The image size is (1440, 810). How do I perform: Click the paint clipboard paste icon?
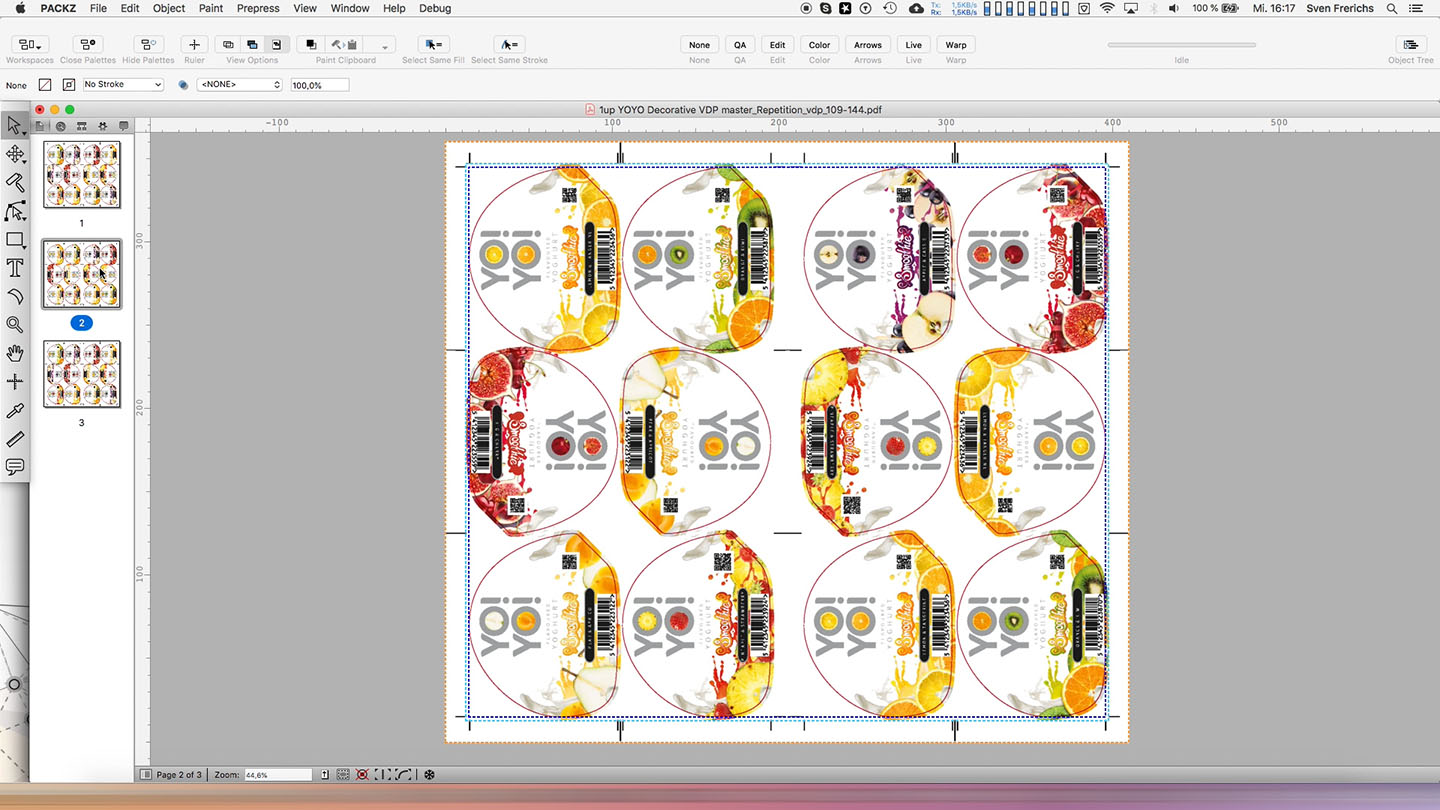(x=345, y=45)
